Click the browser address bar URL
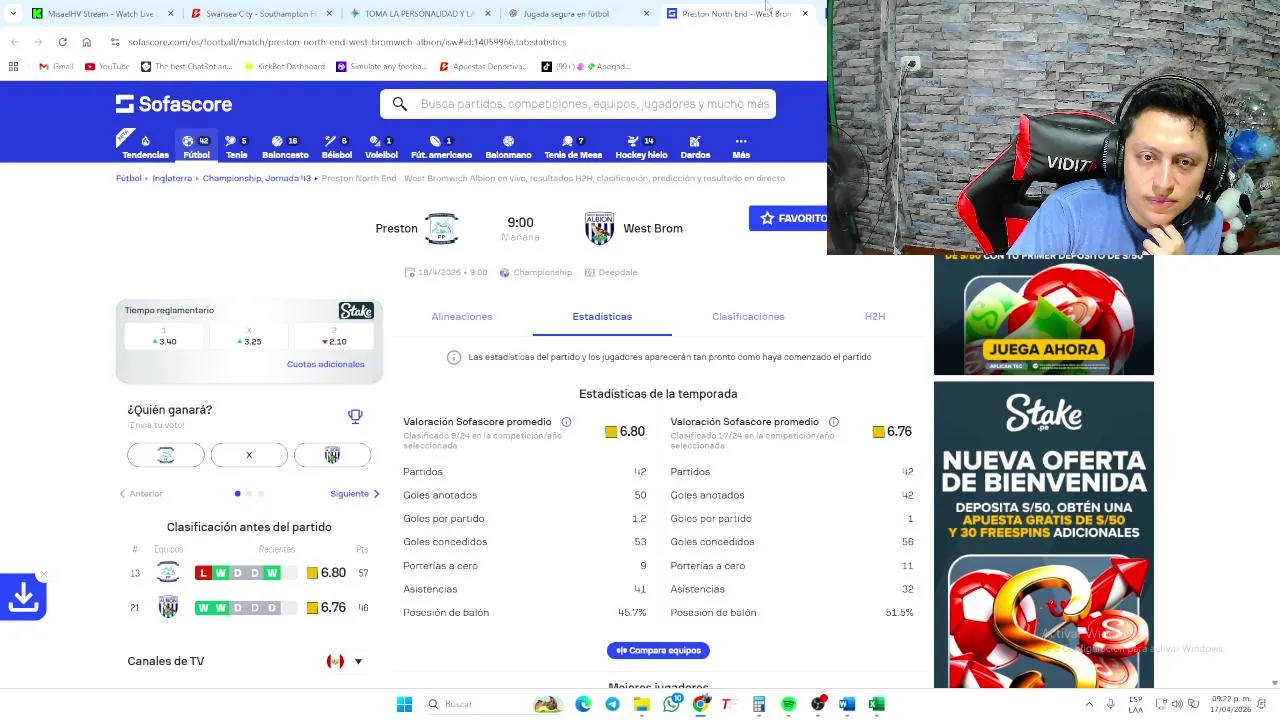This screenshot has width=1280, height=720. pyautogui.click(x=348, y=42)
